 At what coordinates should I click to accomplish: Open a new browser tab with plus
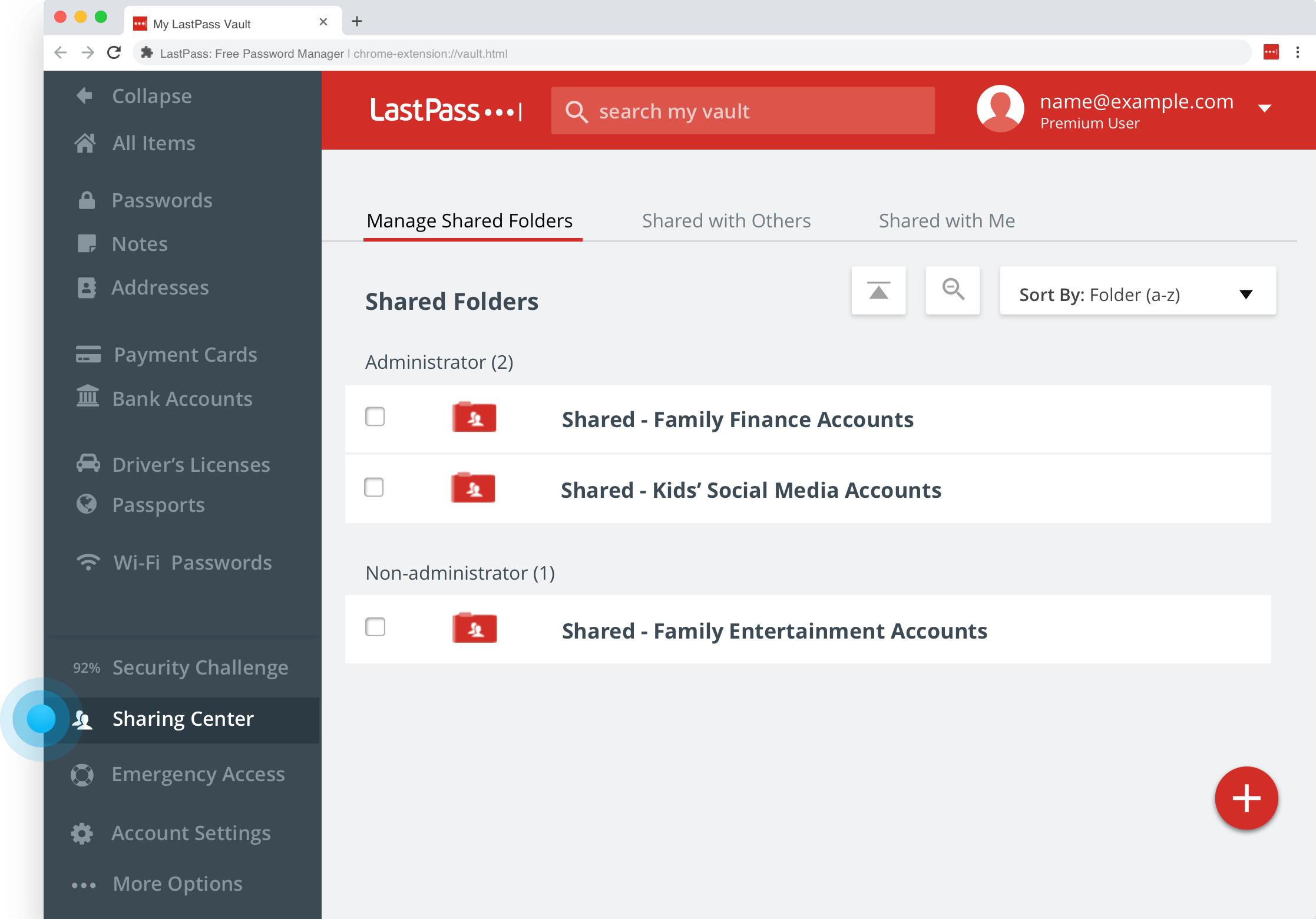pos(357,22)
